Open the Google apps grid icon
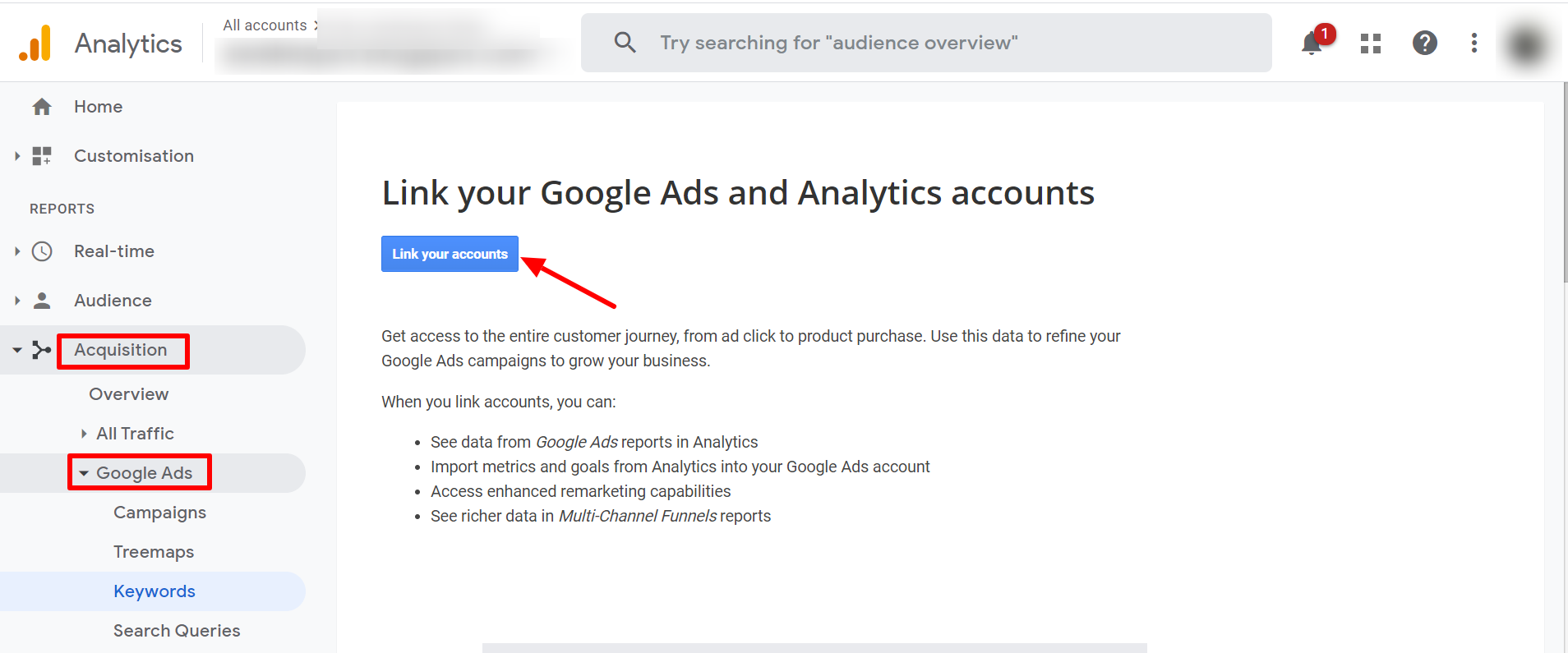This screenshot has width=1568, height=653. point(1371,44)
